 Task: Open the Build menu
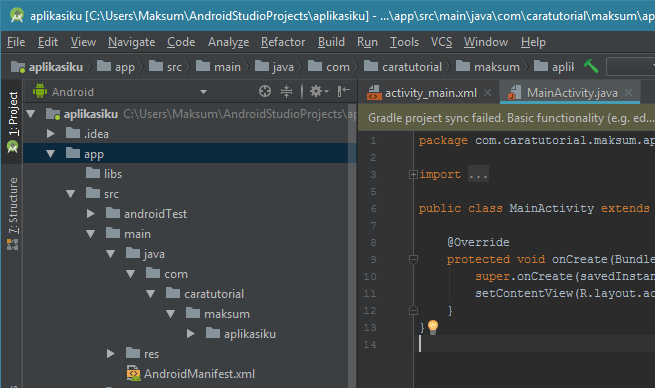pyautogui.click(x=331, y=42)
